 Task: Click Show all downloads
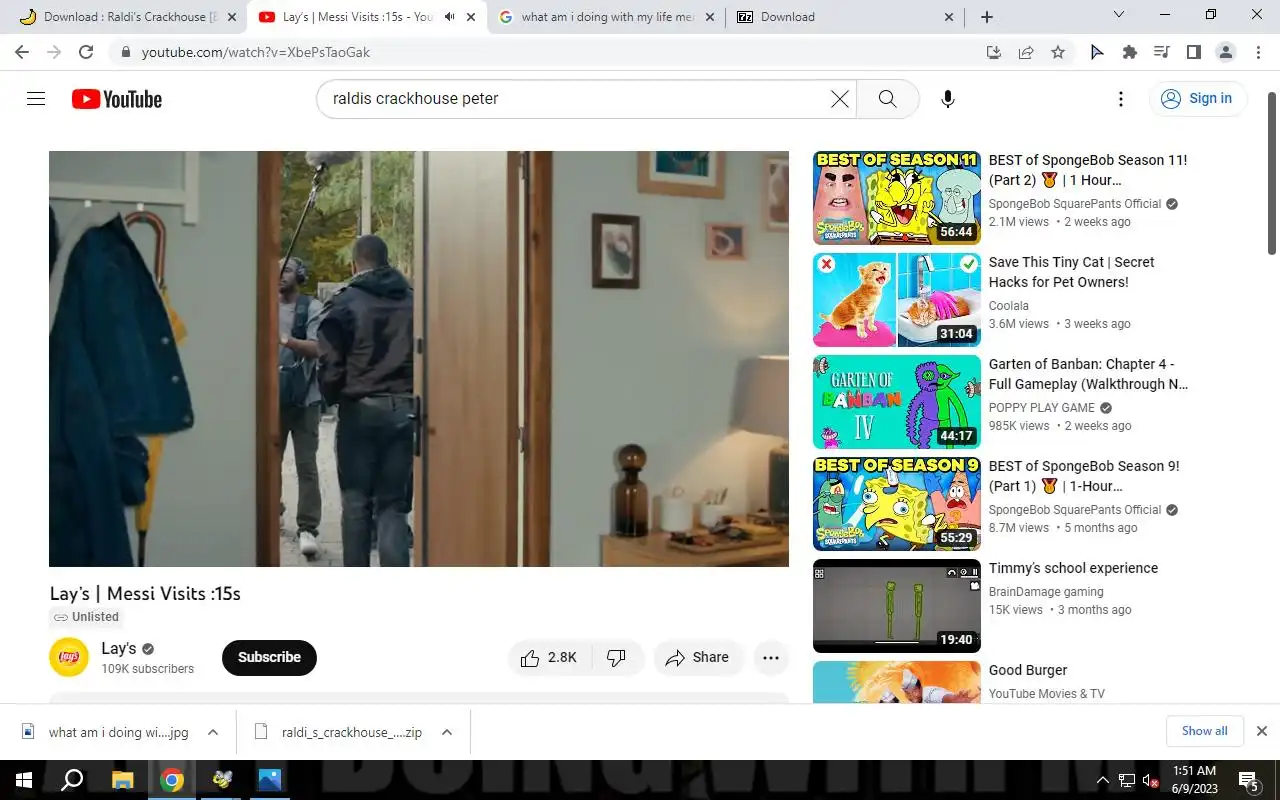(1204, 731)
